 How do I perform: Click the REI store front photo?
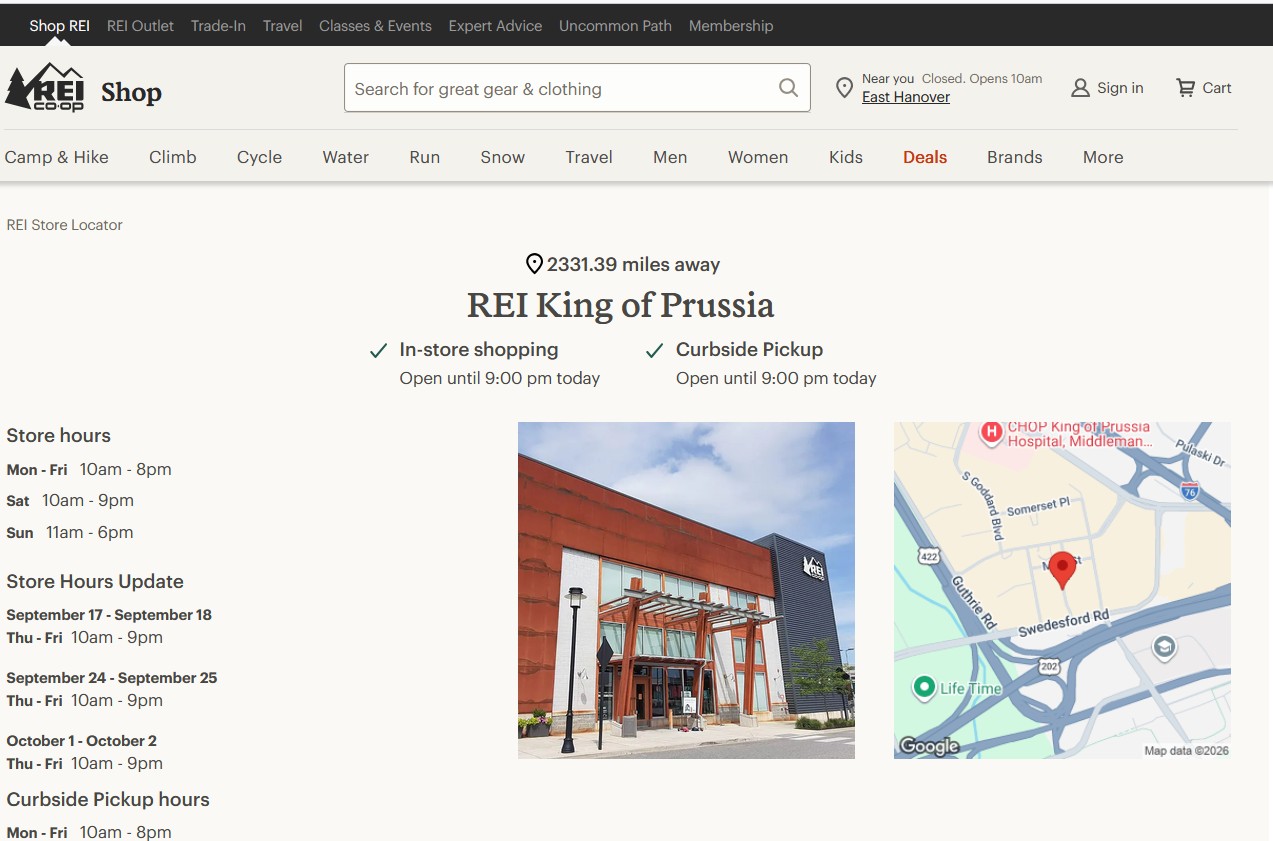(x=686, y=590)
